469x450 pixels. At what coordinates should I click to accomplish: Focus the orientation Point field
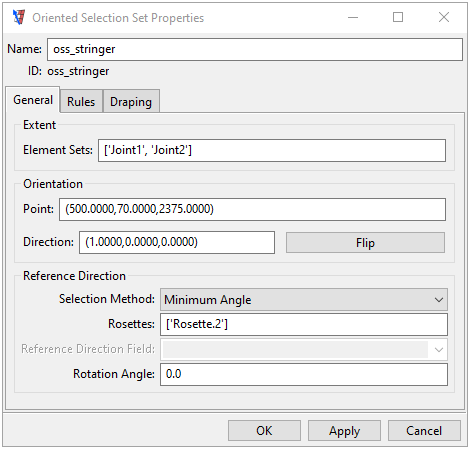click(252, 209)
